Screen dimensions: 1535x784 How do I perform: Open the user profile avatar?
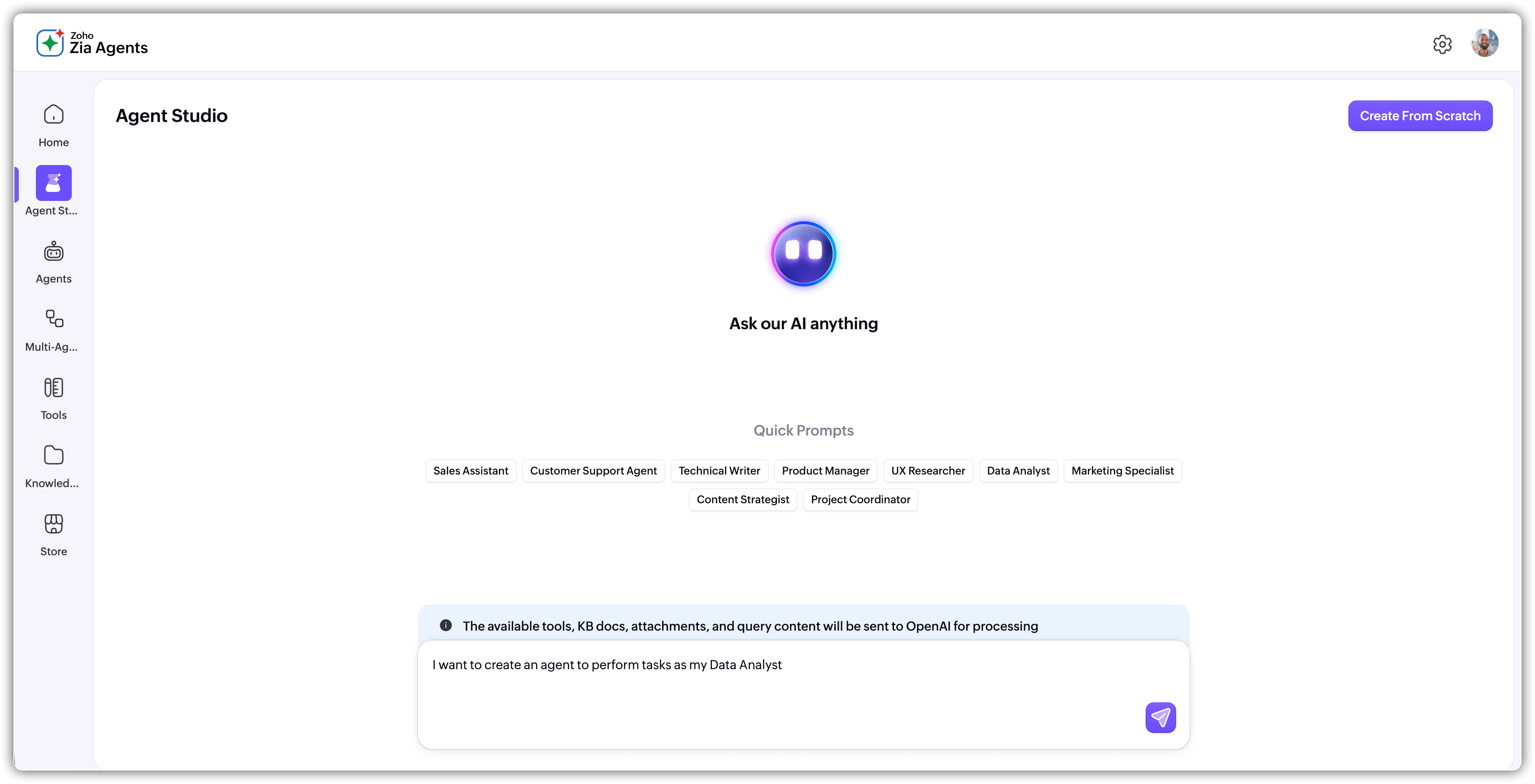tap(1484, 44)
